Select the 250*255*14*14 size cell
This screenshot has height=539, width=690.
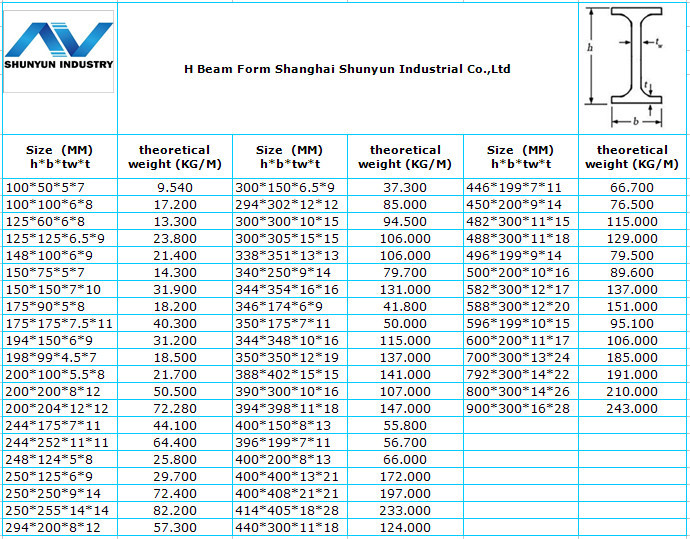pos(58,510)
